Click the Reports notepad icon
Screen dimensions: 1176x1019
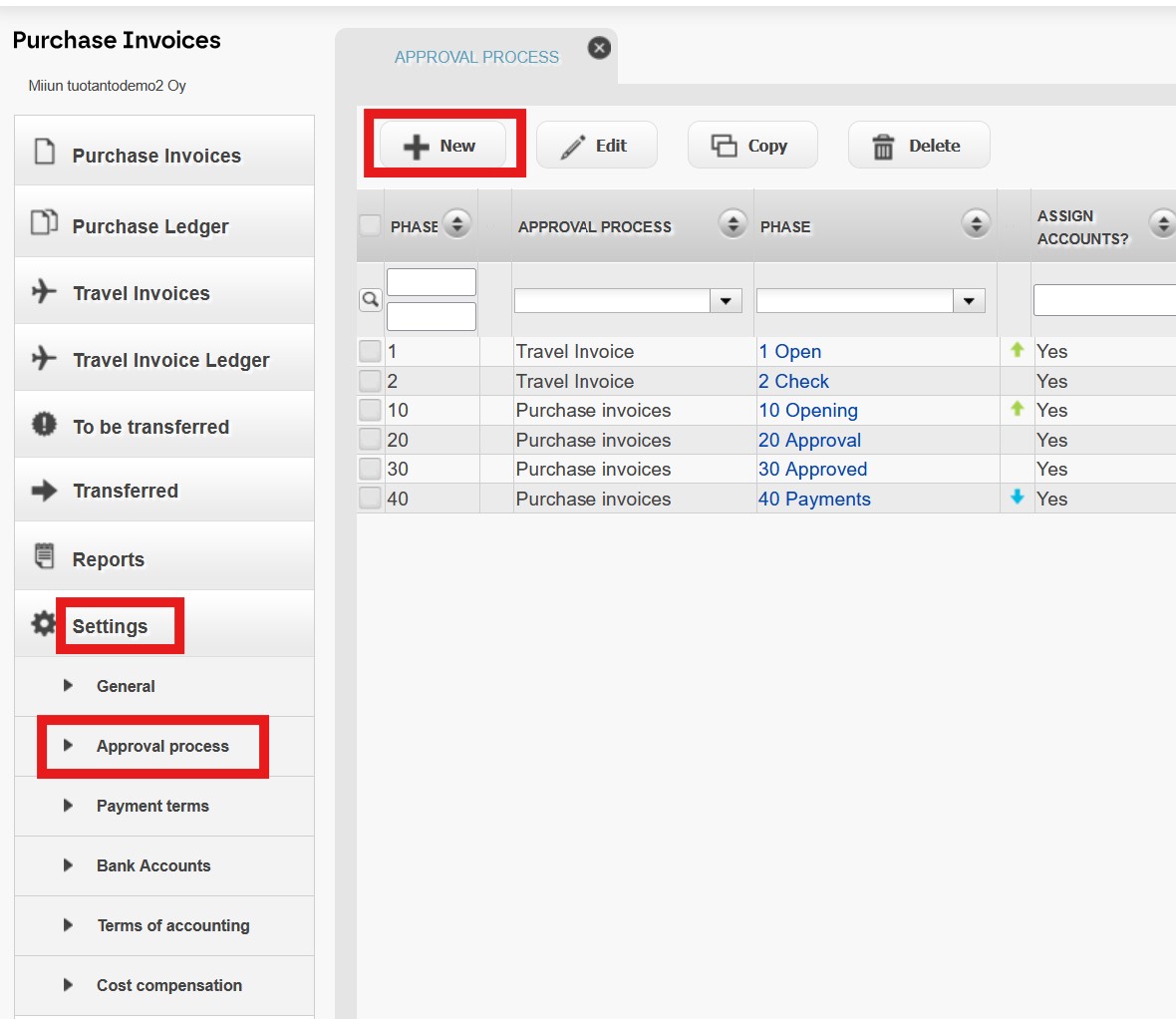(45, 556)
